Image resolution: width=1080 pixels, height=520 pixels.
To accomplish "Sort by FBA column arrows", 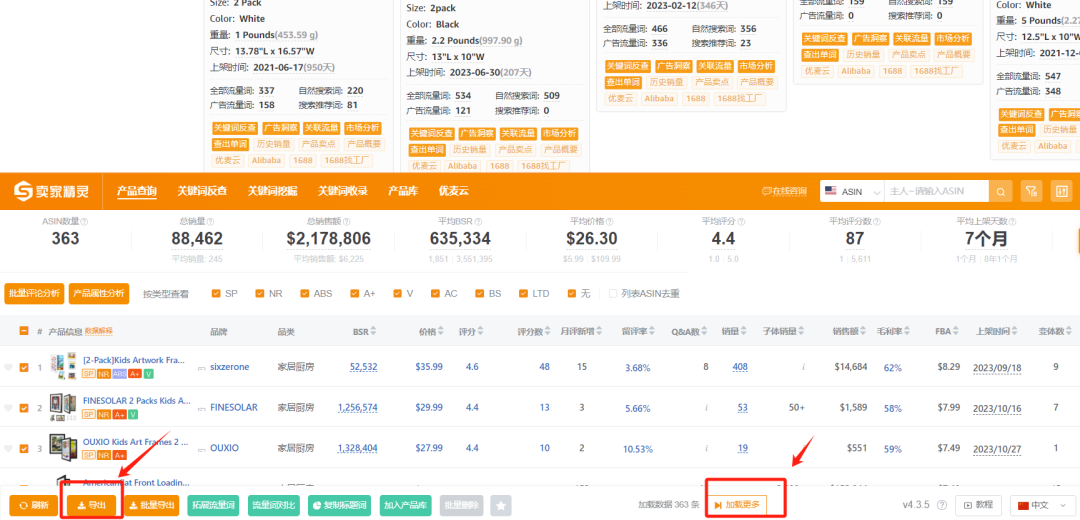I will (x=957, y=332).
